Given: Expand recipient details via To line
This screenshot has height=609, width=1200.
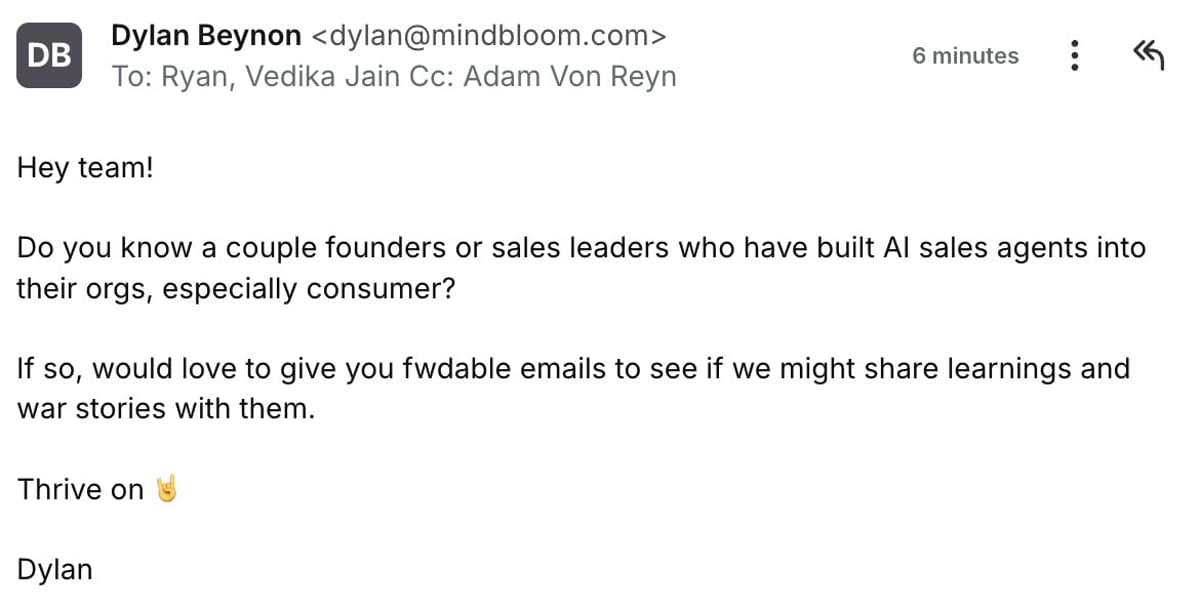Looking at the screenshot, I should click(135, 76).
